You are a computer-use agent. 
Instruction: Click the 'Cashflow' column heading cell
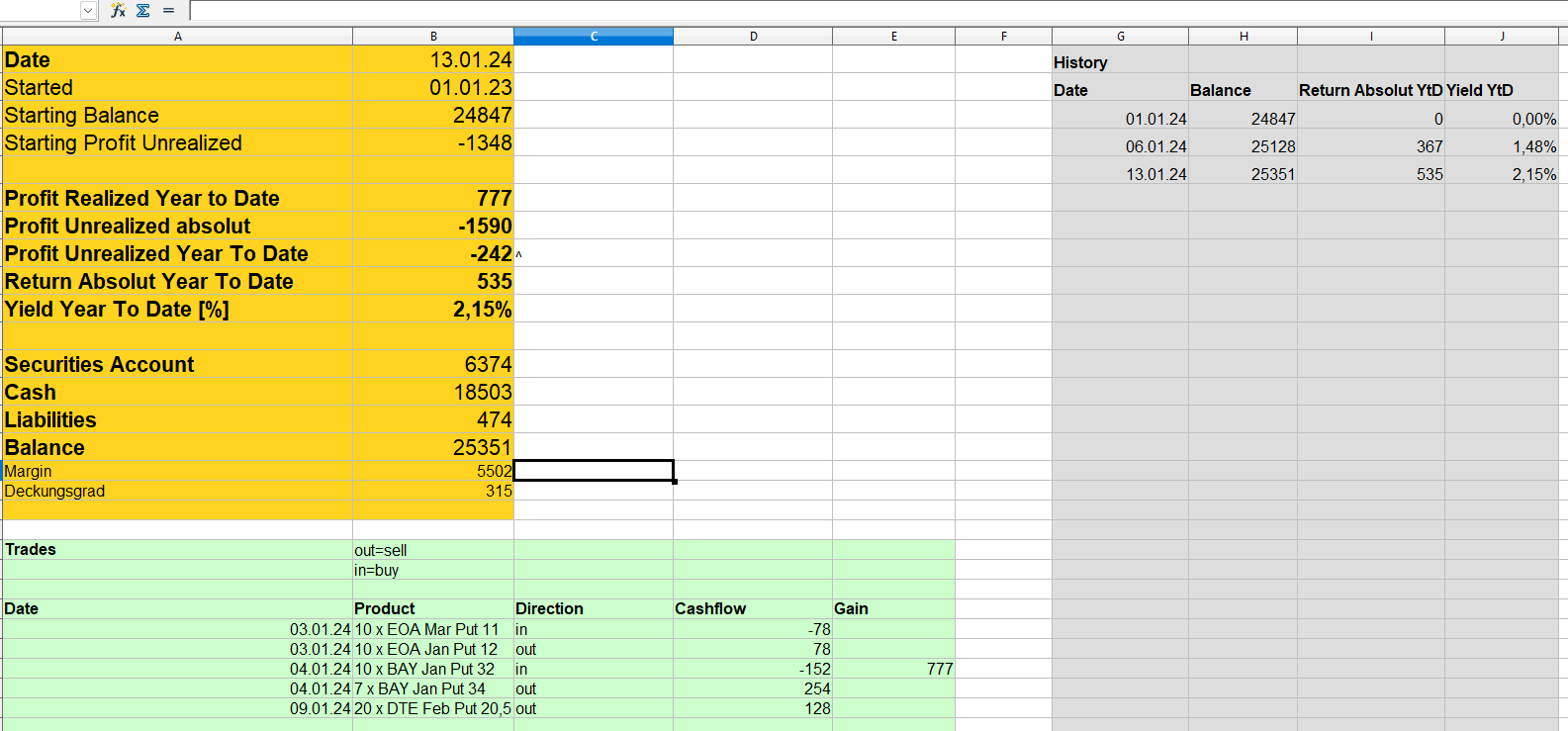(752, 609)
